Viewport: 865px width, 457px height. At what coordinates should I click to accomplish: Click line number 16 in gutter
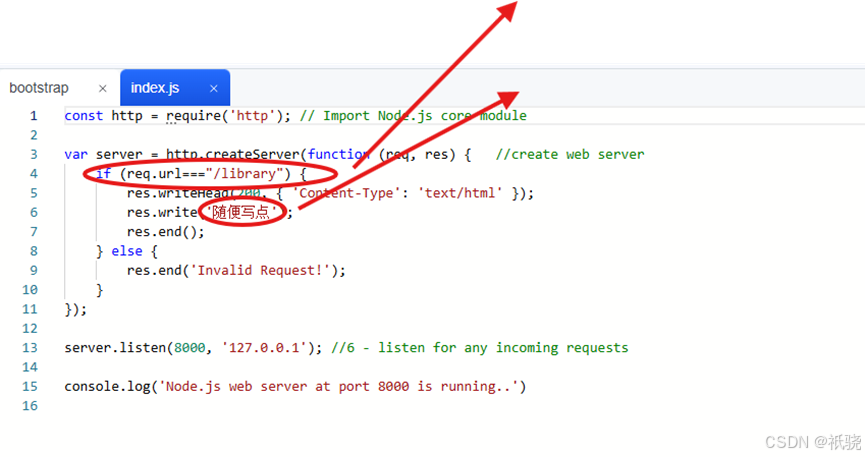click(30, 406)
